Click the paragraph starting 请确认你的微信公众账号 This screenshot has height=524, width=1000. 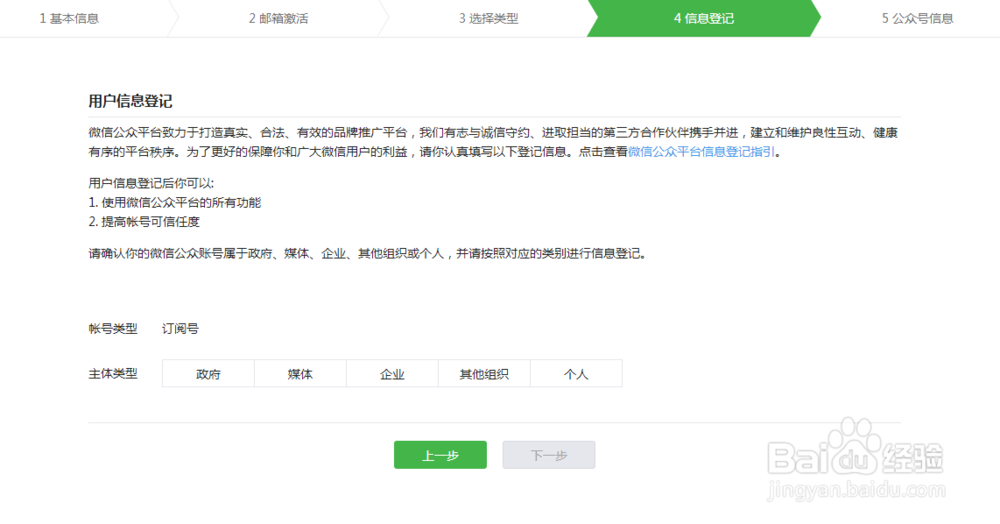click(368, 254)
